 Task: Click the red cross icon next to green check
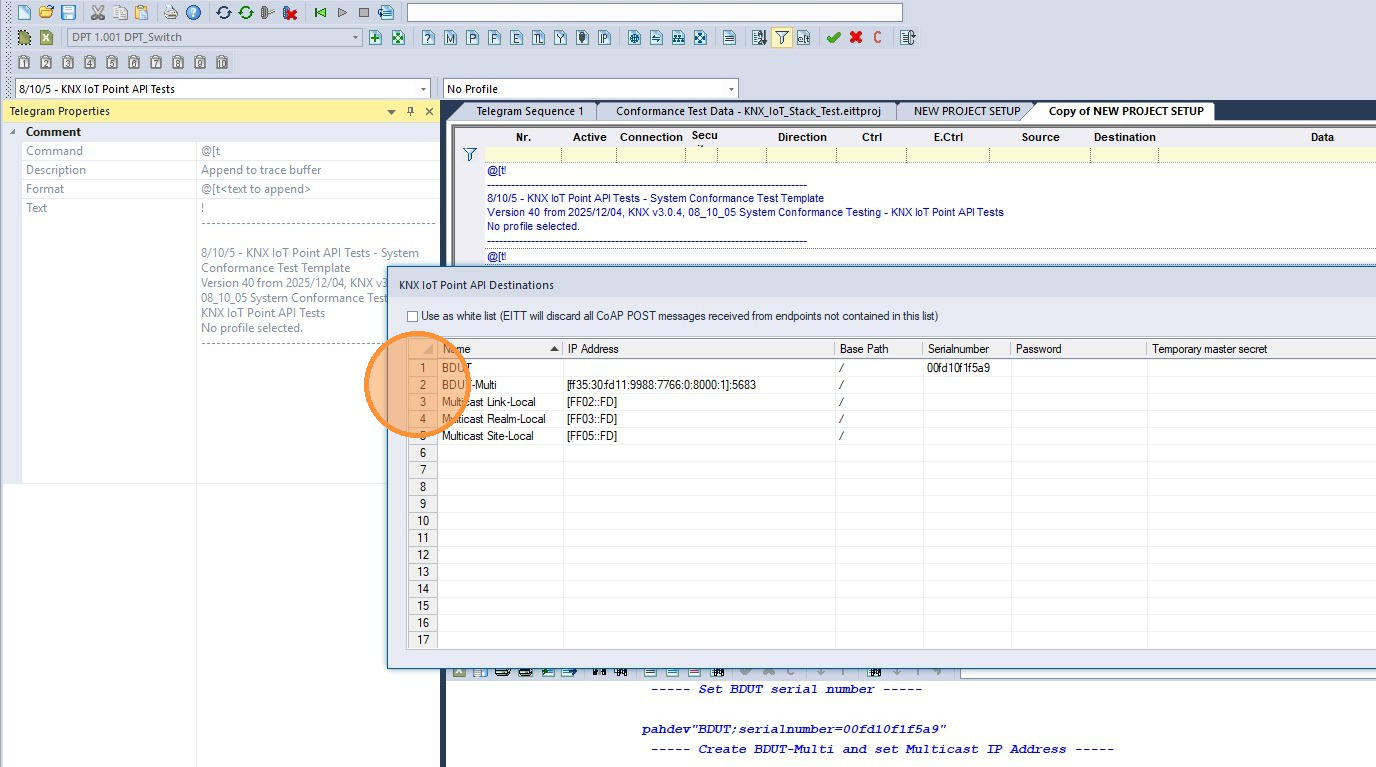pos(856,38)
